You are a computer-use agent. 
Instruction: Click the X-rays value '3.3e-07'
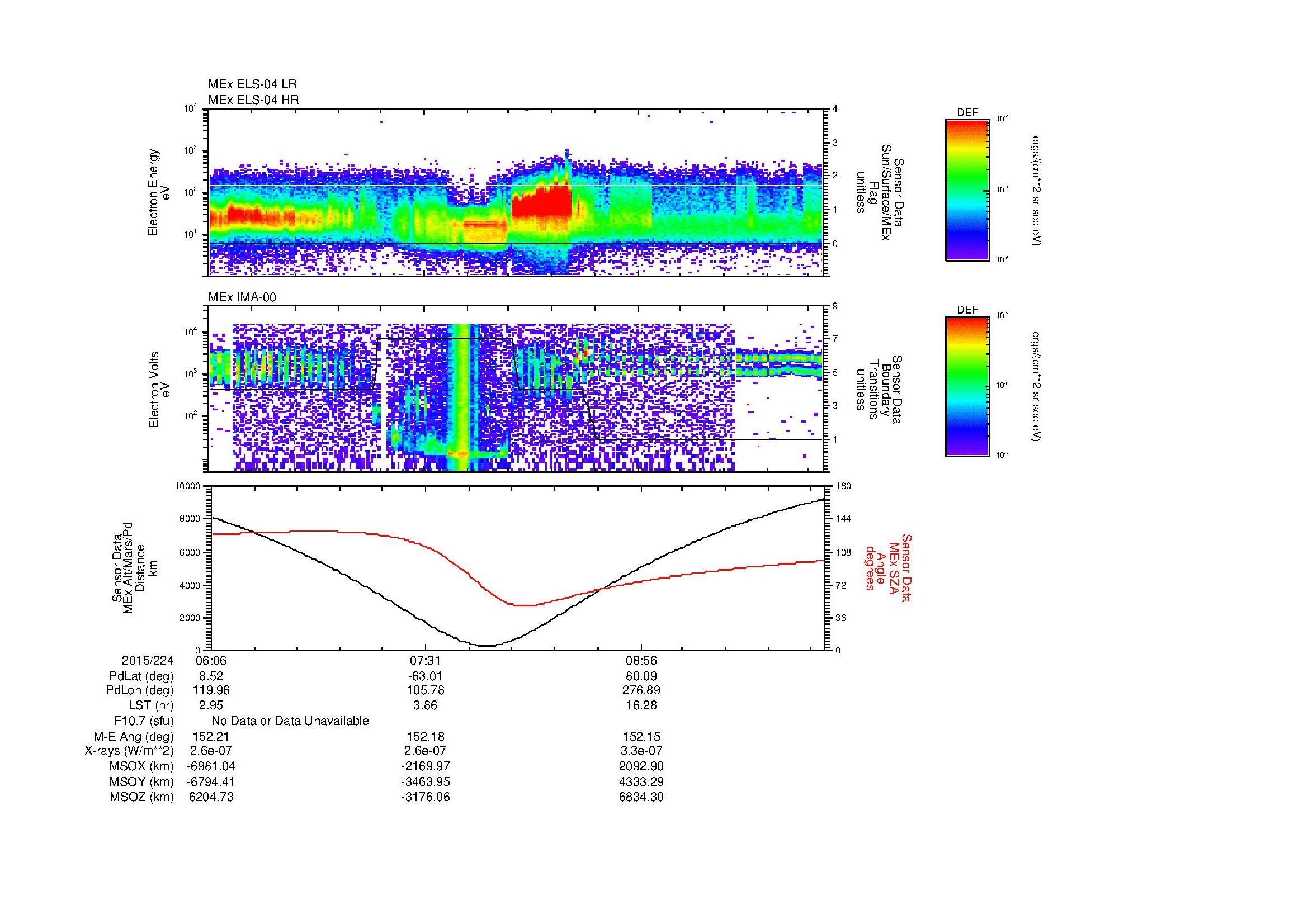point(641,751)
